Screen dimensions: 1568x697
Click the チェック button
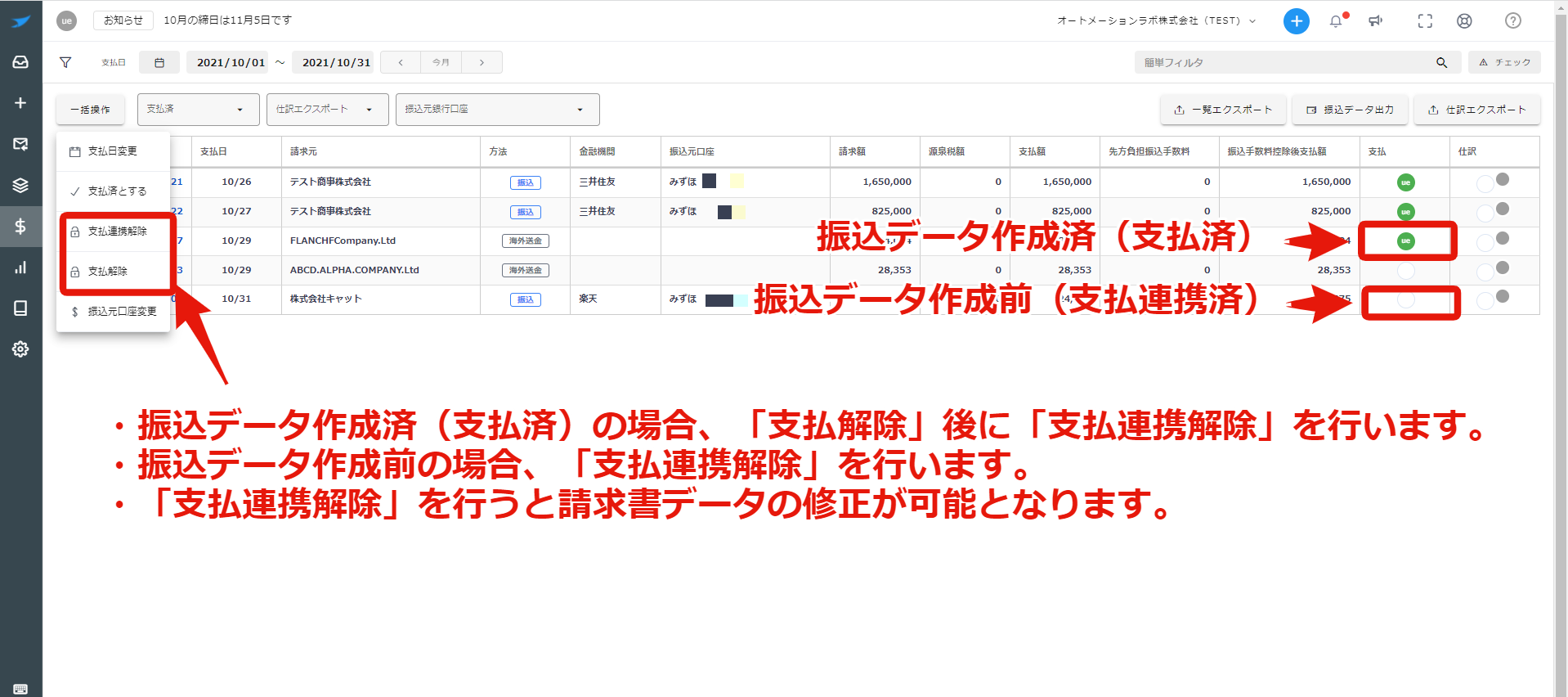click(x=1504, y=62)
